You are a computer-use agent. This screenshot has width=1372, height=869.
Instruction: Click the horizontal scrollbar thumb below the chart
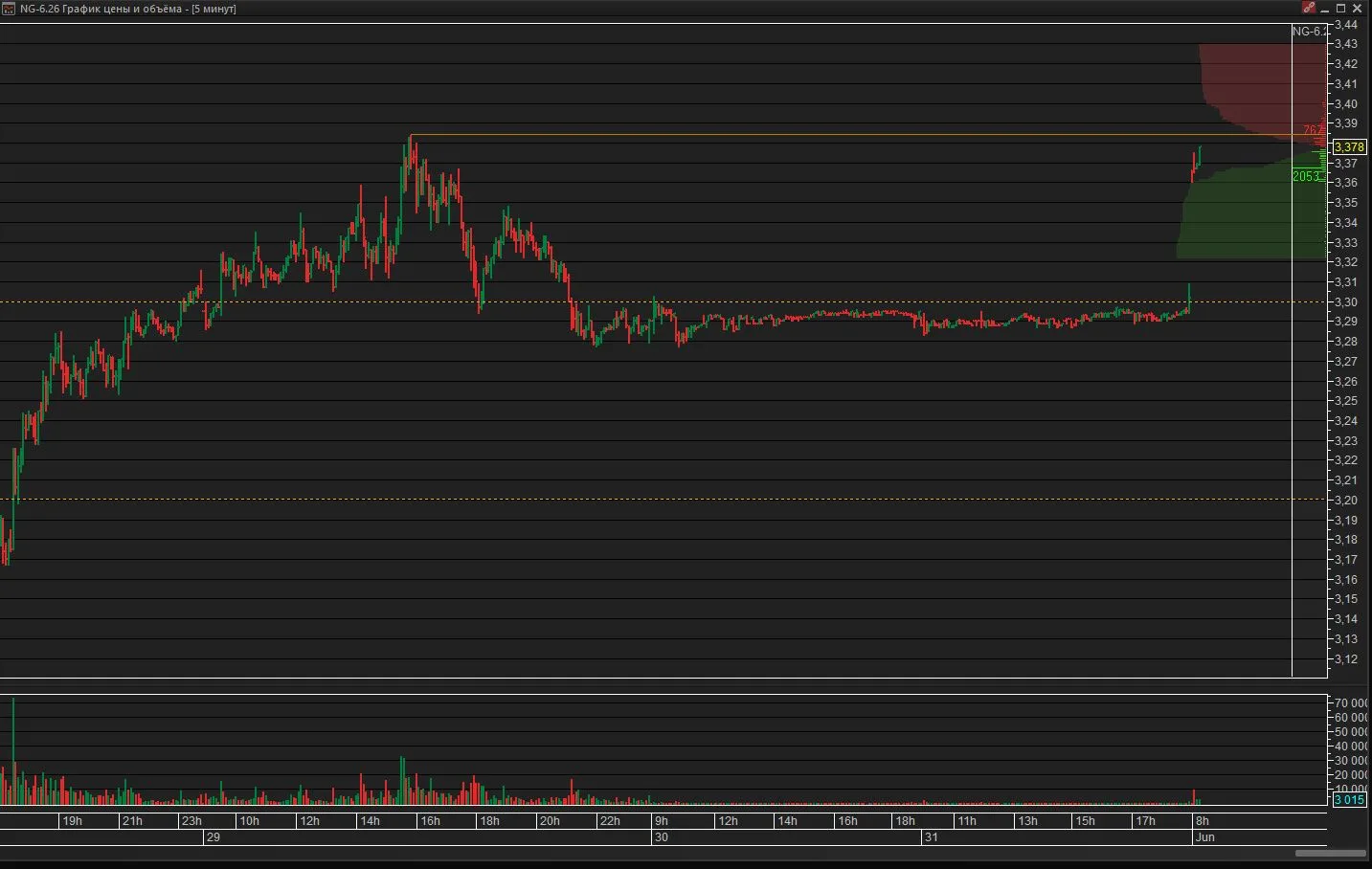(x=1330, y=853)
